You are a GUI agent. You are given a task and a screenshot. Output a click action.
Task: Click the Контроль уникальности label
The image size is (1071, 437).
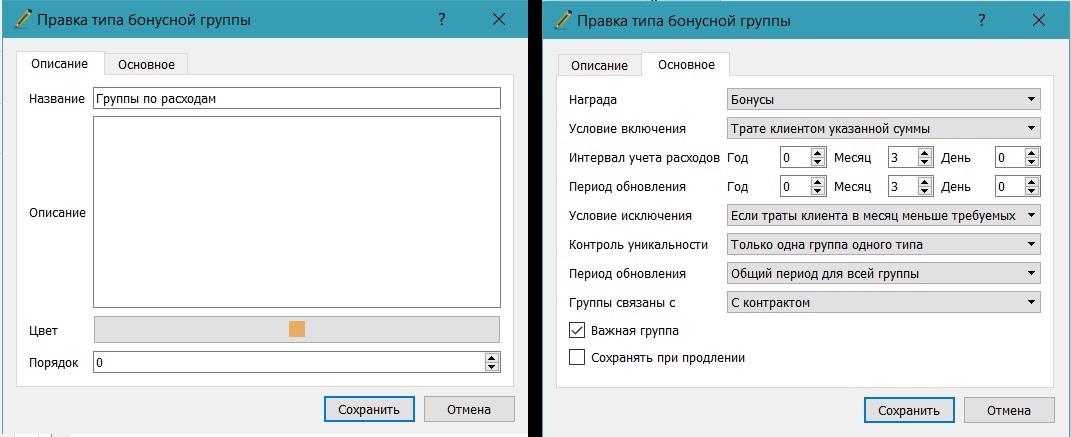coord(638,244)
